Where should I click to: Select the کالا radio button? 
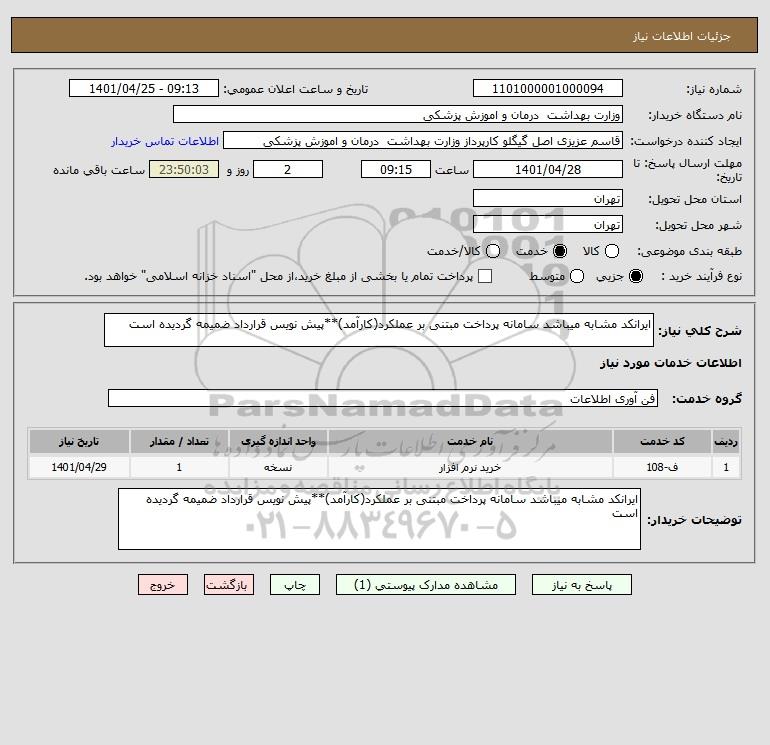click(x=611, y=251)
